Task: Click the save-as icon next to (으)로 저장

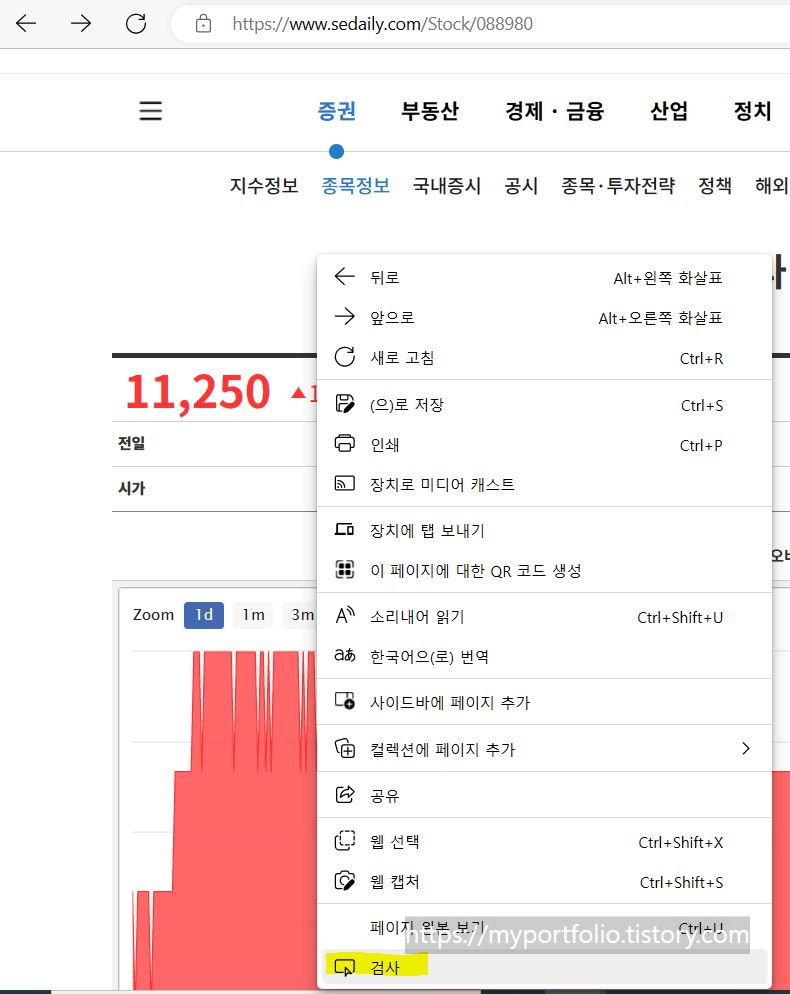Action: click(x=345, y=404)
